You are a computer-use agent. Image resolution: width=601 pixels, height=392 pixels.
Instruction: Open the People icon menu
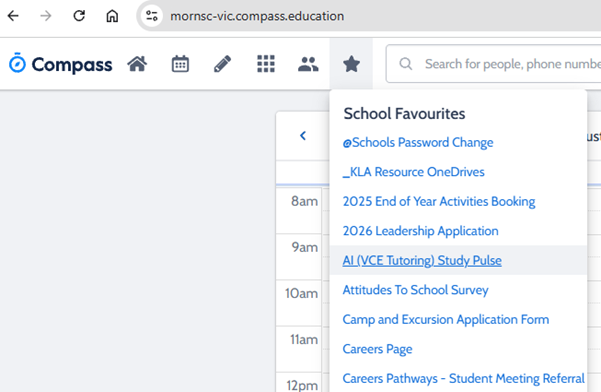[308, 64]
